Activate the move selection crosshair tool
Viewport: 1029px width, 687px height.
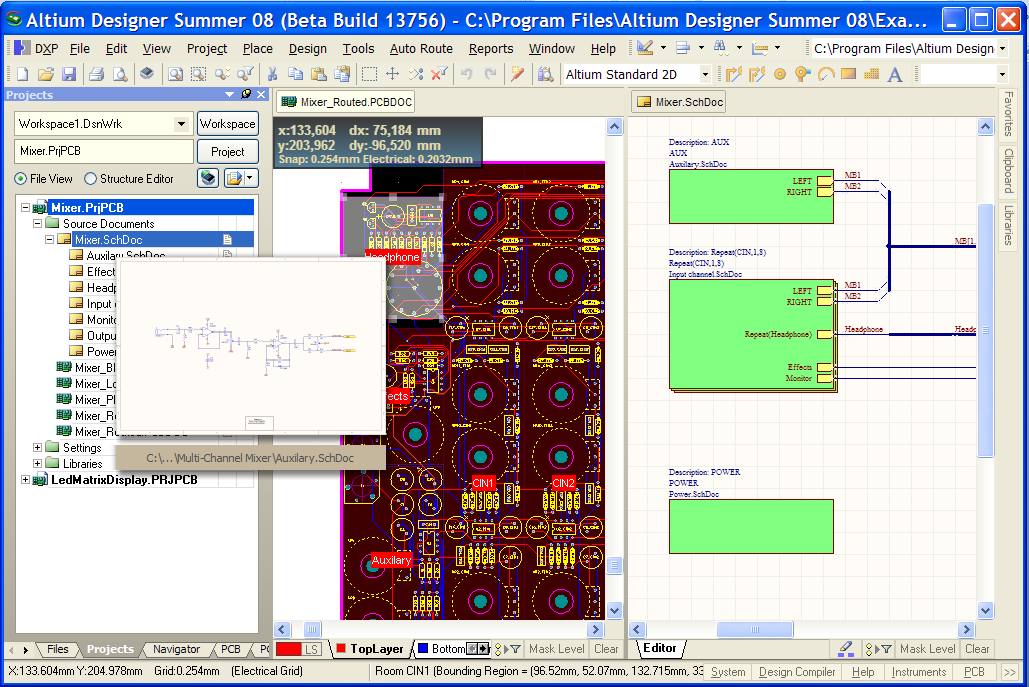(392, 74)
